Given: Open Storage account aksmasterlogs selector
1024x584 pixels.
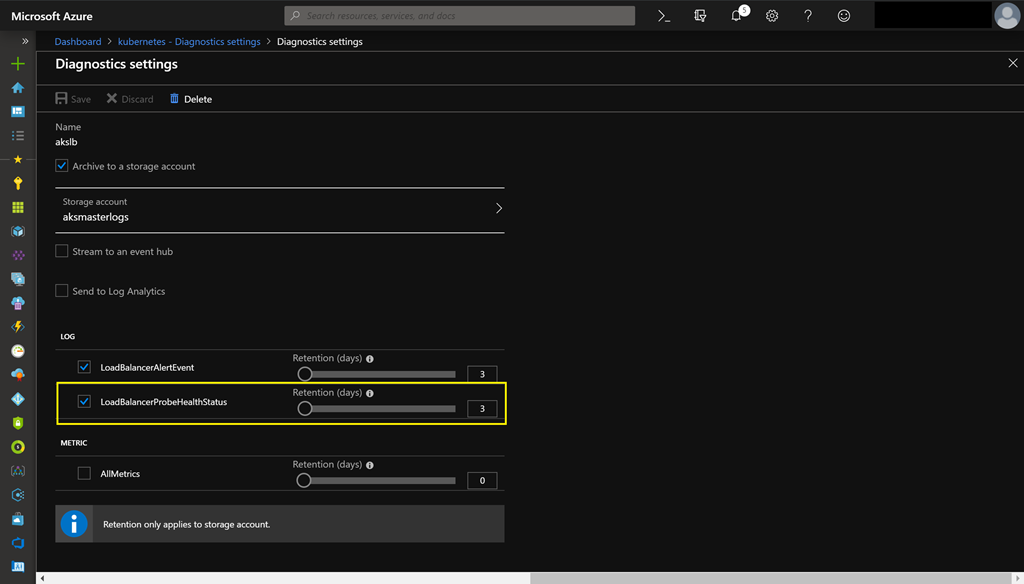Looking at the screenshot, I should 280,209.
